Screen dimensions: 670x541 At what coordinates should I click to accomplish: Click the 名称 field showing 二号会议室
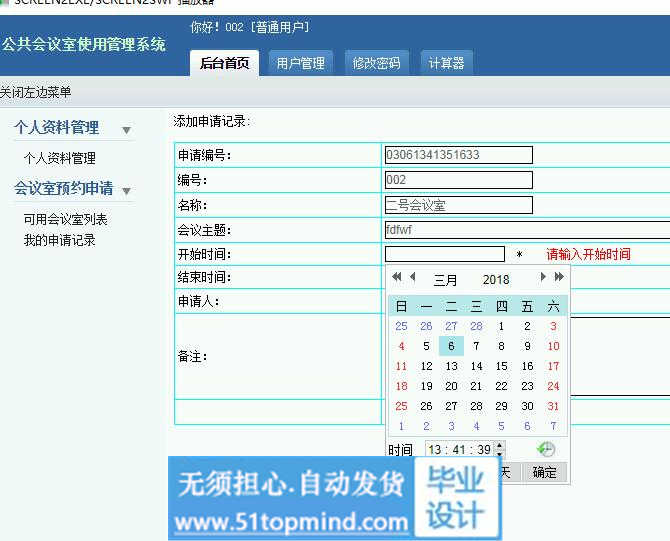(x=459, y=205)
